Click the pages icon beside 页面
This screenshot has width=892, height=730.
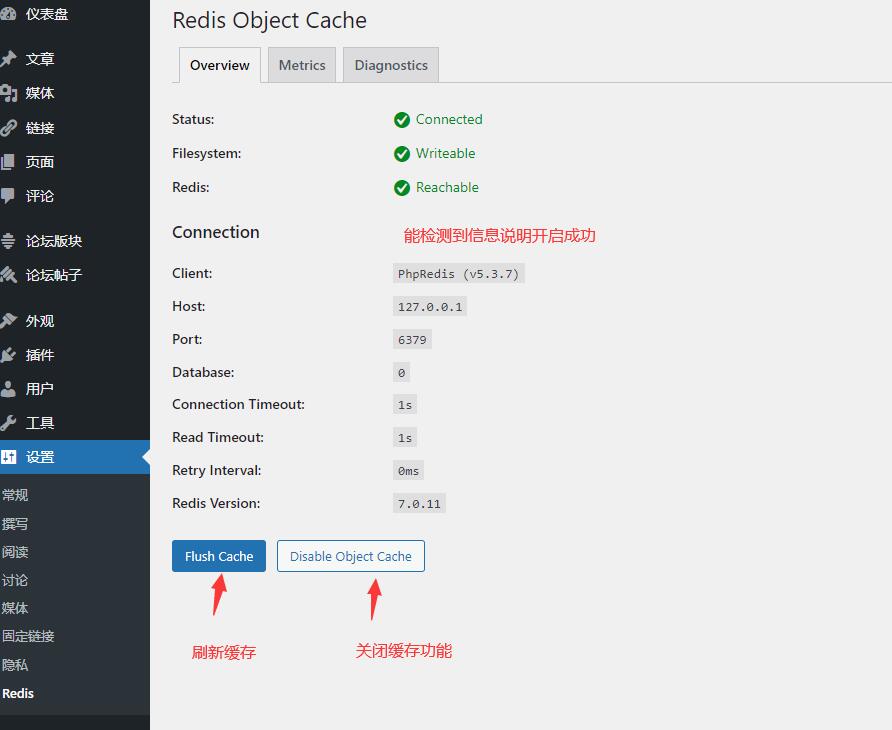click(x=8, y=162)
